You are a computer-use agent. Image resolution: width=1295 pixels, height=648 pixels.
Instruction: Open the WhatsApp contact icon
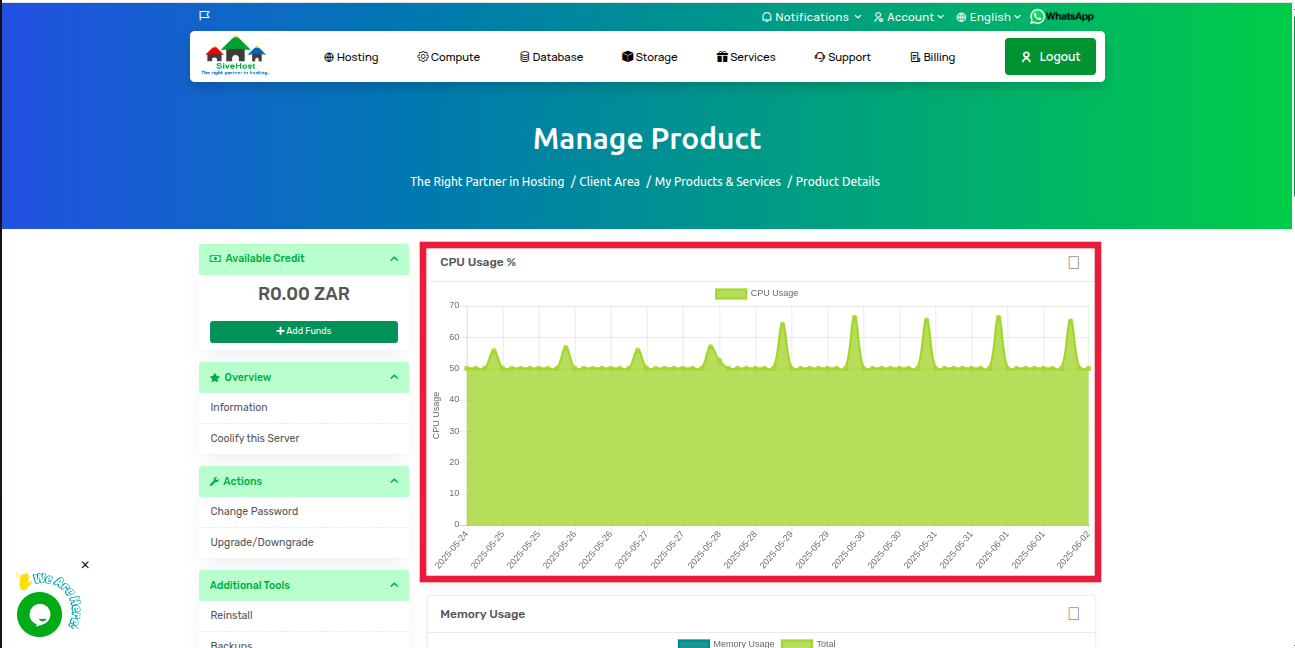click(x=1062, y=16)
